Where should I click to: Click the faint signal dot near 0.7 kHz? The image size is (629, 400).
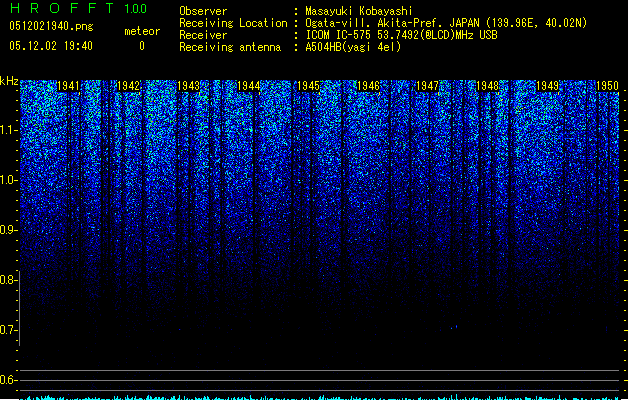(x=455, y=328)
